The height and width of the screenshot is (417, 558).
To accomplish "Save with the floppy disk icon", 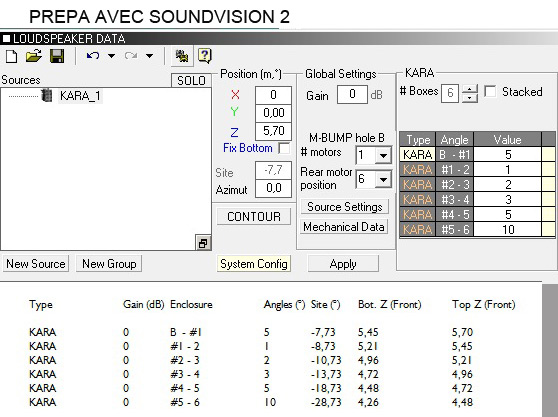I will point(57,56).
